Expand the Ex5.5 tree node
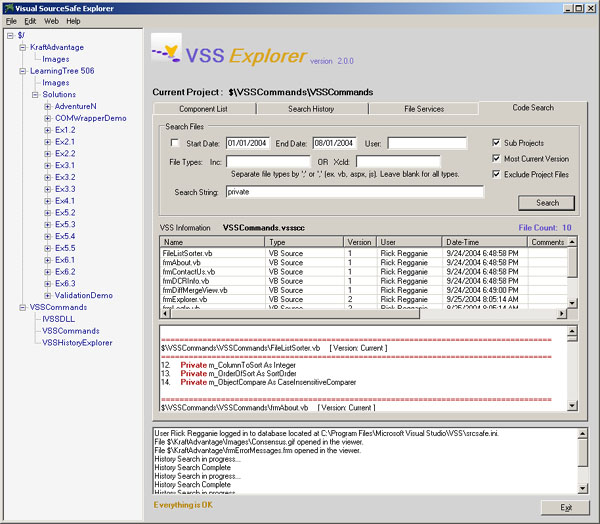The height and width of the screenshot is (524, 600). (47, 248)
